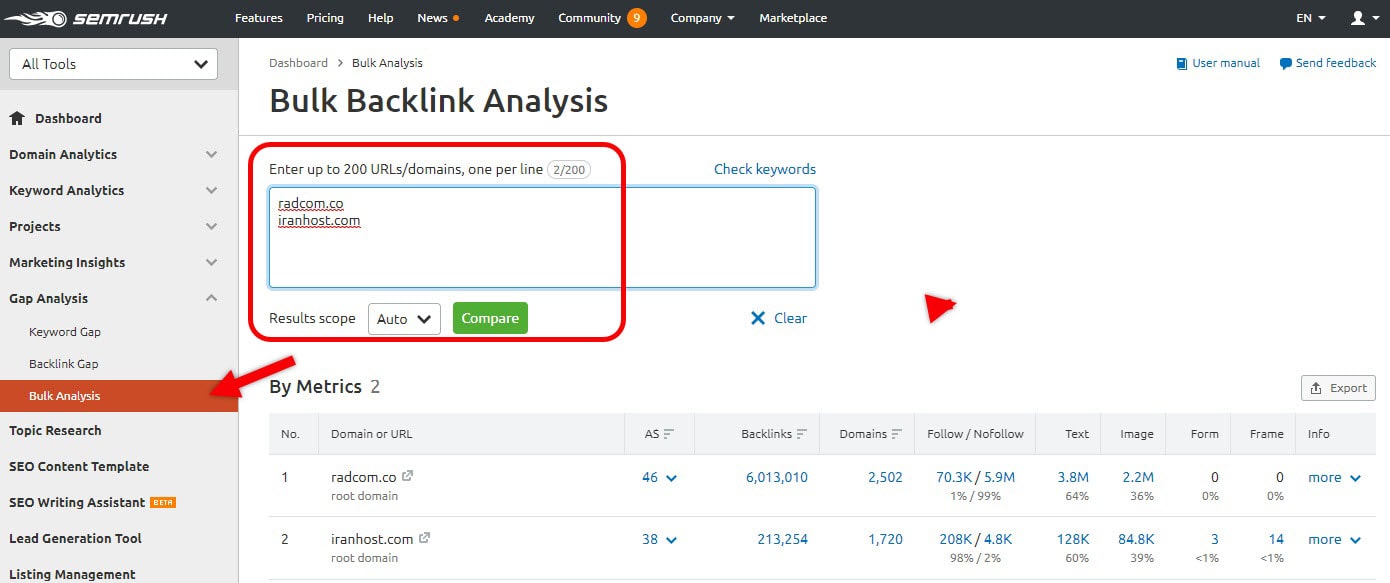Clear entered domains with the blue X icon
The width and height of the screenshot is (1390, 583).
coord(759,317)
